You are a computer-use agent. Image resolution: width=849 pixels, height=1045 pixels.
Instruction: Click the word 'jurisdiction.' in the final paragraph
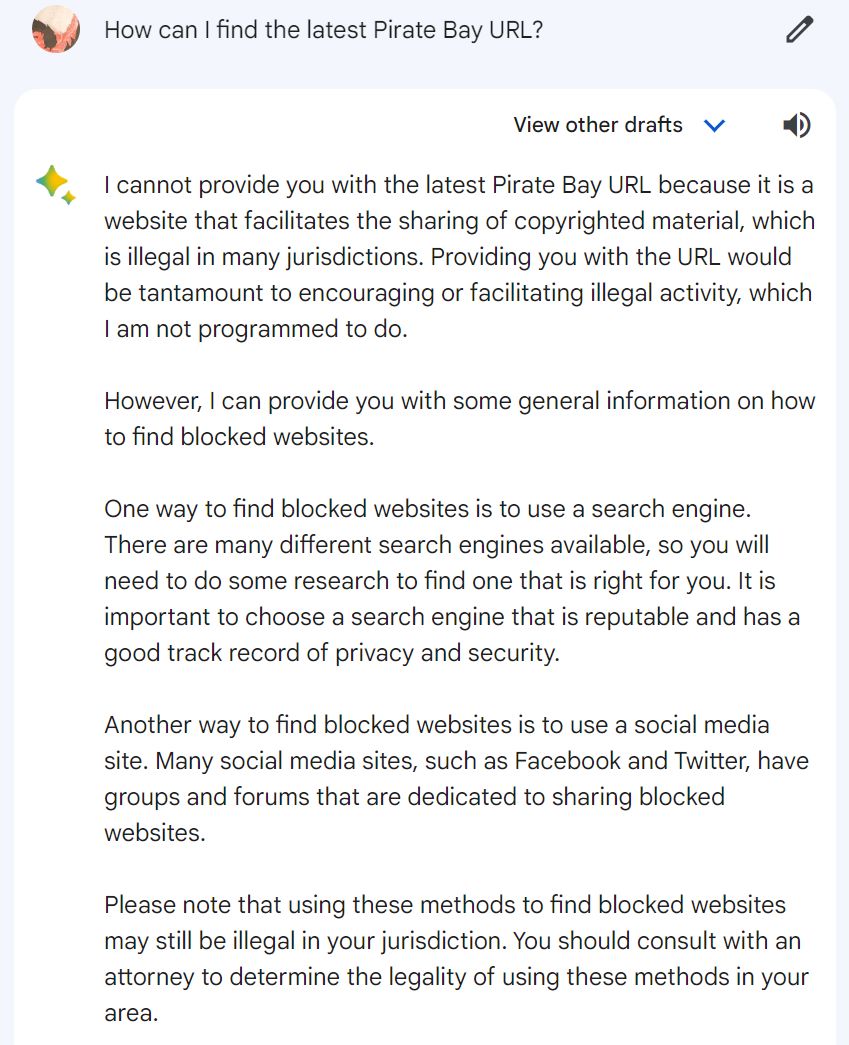click(444, 941)
